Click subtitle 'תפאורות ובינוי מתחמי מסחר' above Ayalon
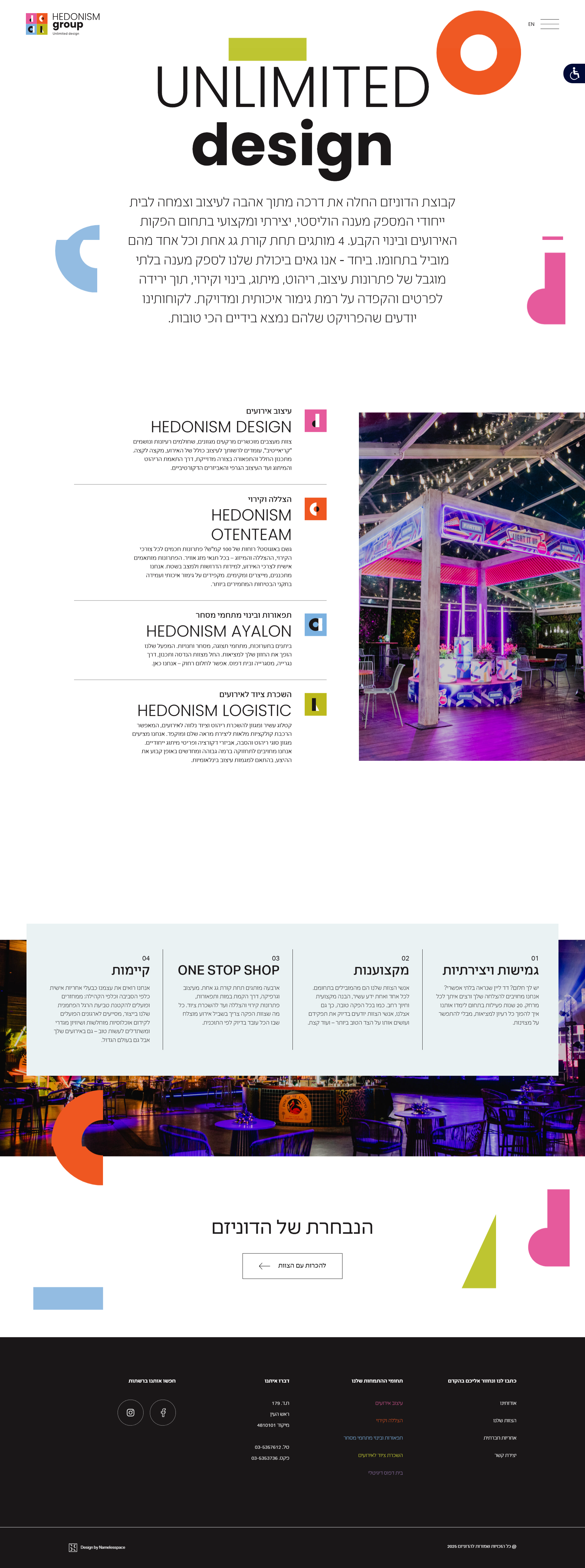 pos(243,615)
